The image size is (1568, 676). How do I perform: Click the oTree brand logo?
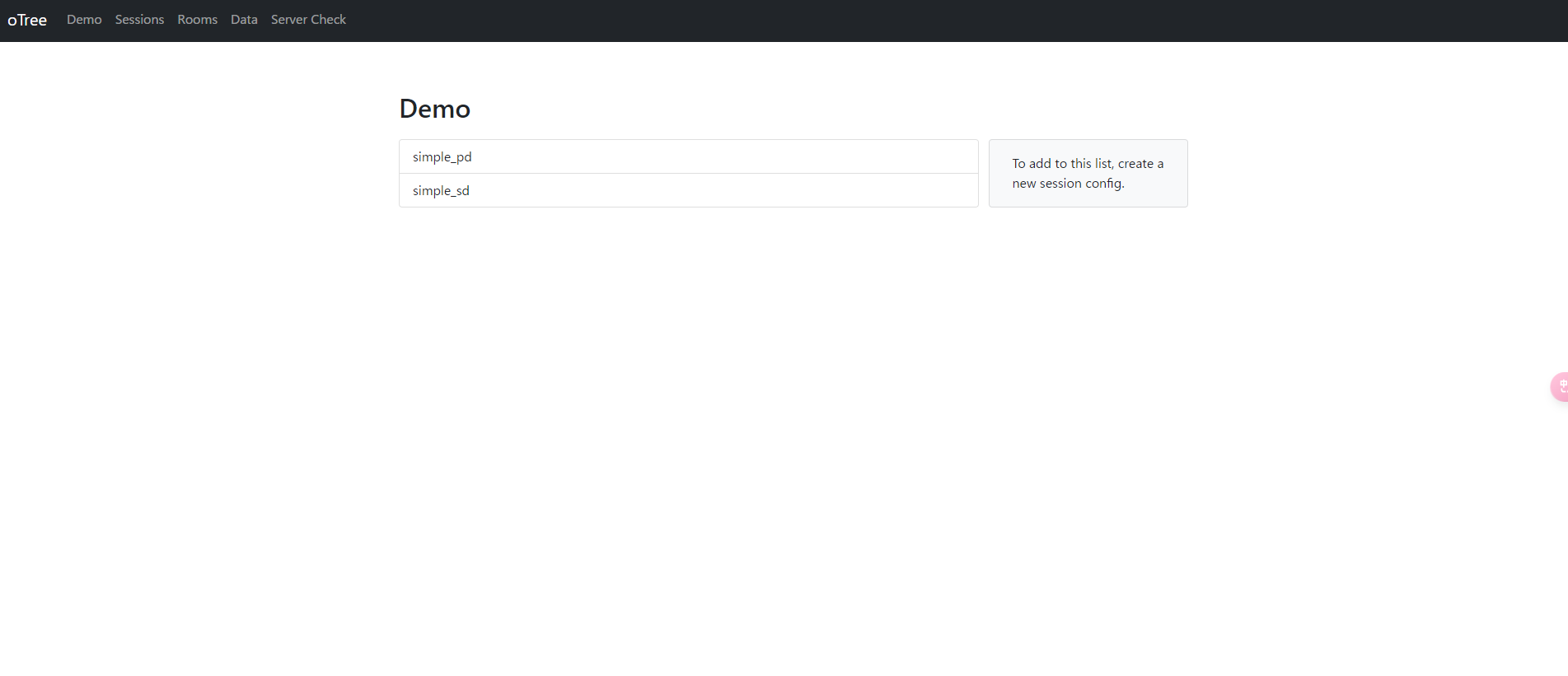point(27,20)
